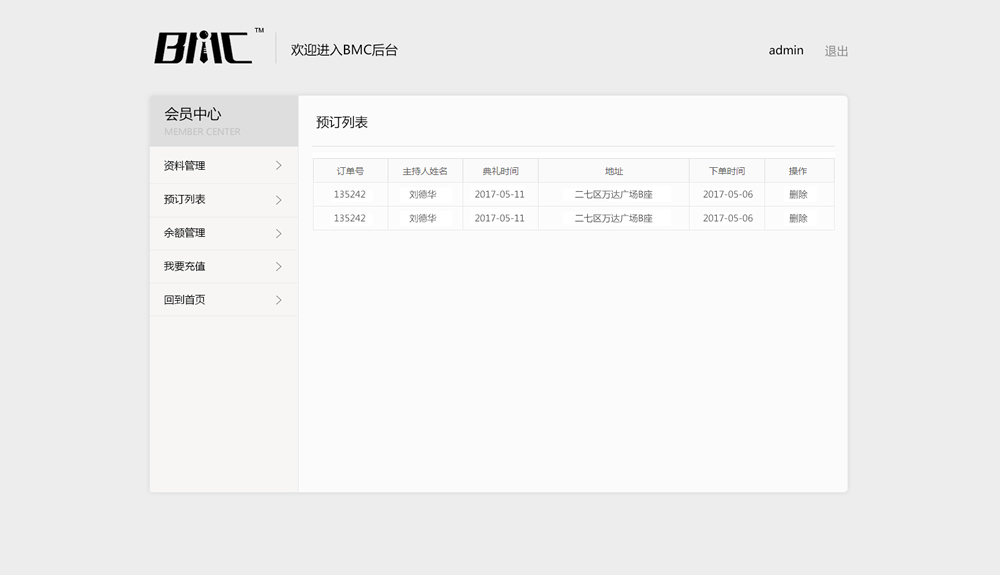Click the 订单号 column header
Screen dimensions: 1000x575
coord(350,171)
